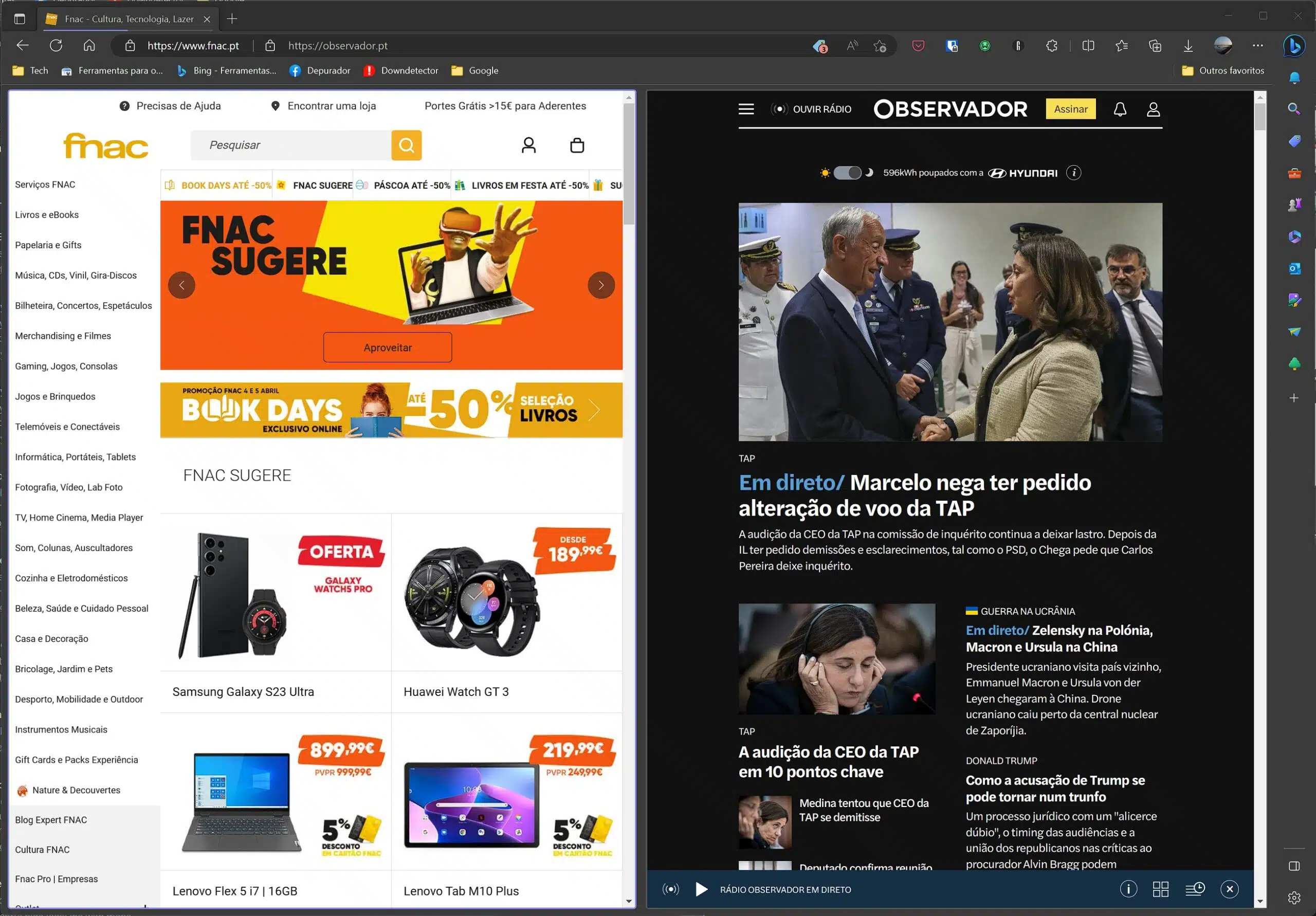
Task: Click the Fnac Pesquisar search field
Action: pyautogui.click(x=291, y=145)
